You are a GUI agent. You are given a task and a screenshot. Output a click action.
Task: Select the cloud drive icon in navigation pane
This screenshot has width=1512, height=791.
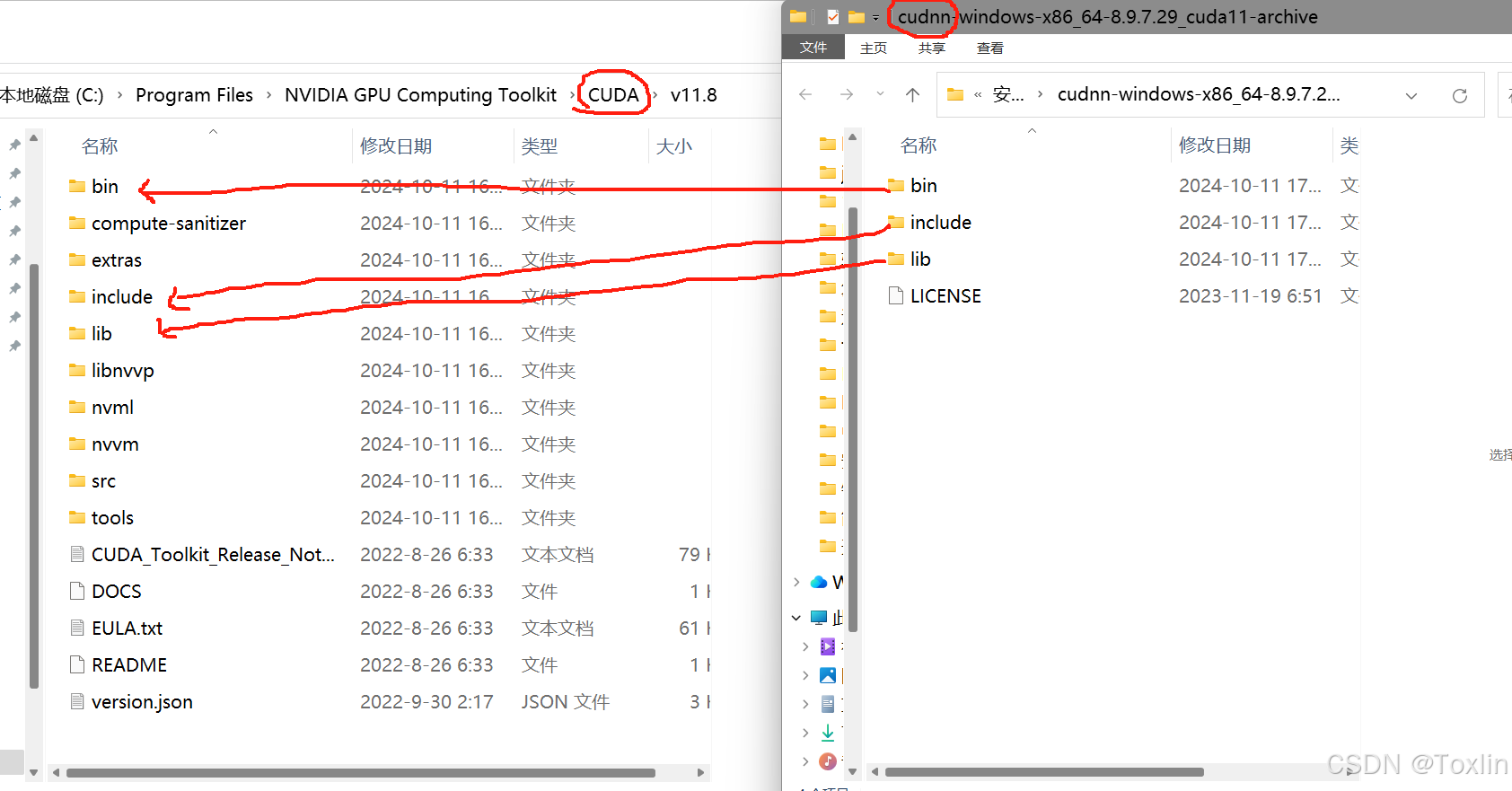click(x=819, y=582)
